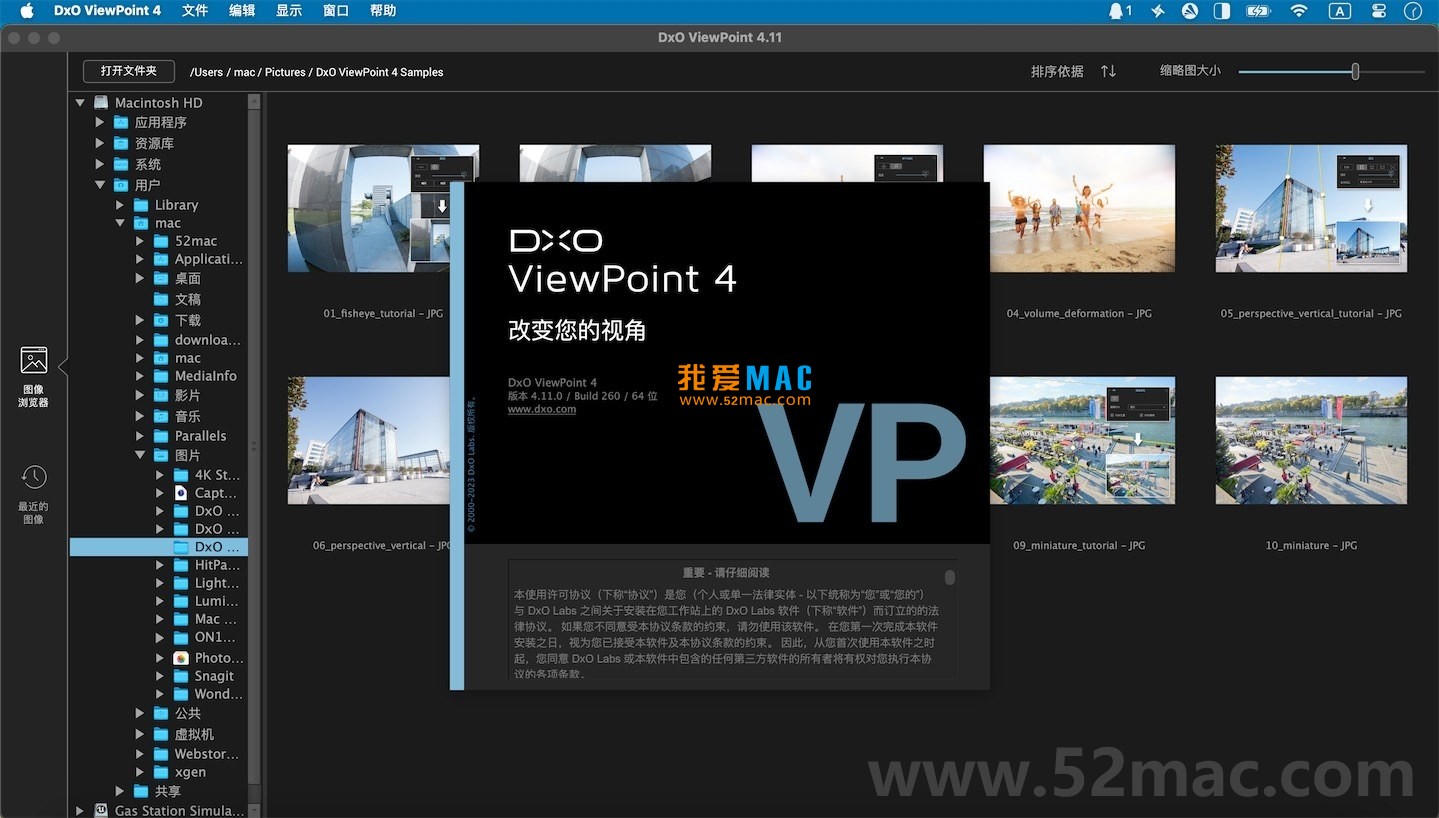Click Pictures in the breadcrumb path
Screen dimensions: 1439x818
pyautogui.click(x=285, y=72)
